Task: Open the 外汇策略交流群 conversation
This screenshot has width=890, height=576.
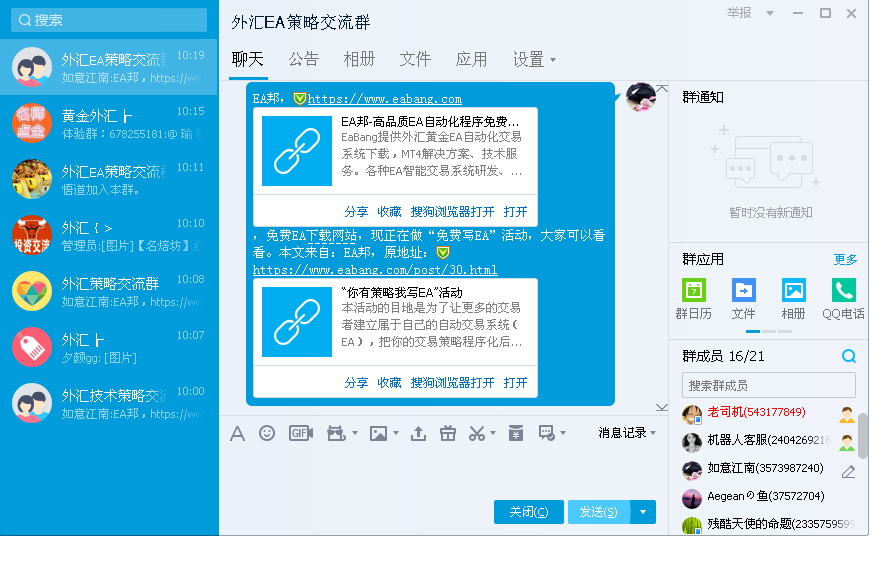Action: click(x=109, y=291)
